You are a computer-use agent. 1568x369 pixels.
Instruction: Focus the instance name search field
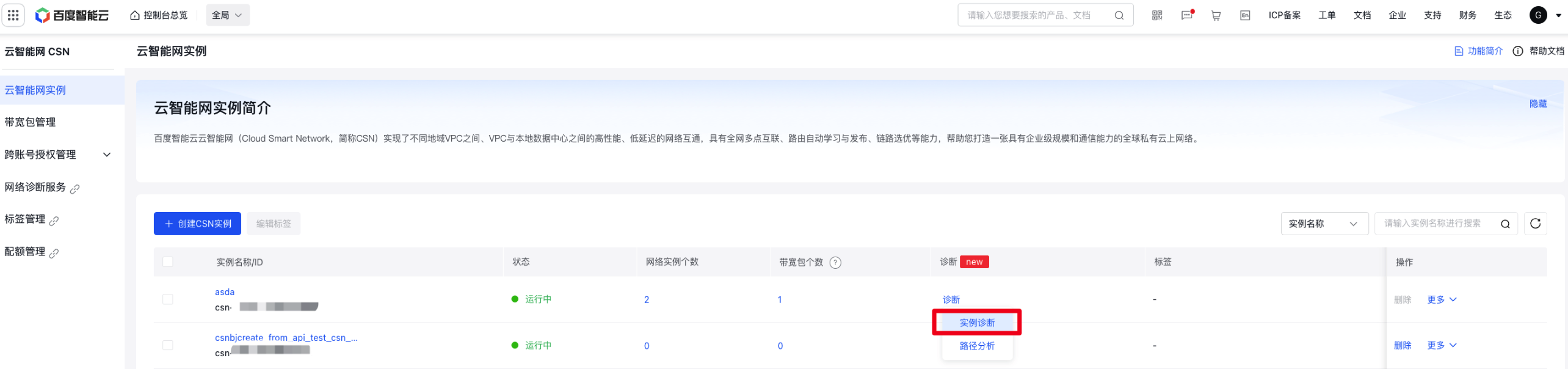coord(1445,224)
